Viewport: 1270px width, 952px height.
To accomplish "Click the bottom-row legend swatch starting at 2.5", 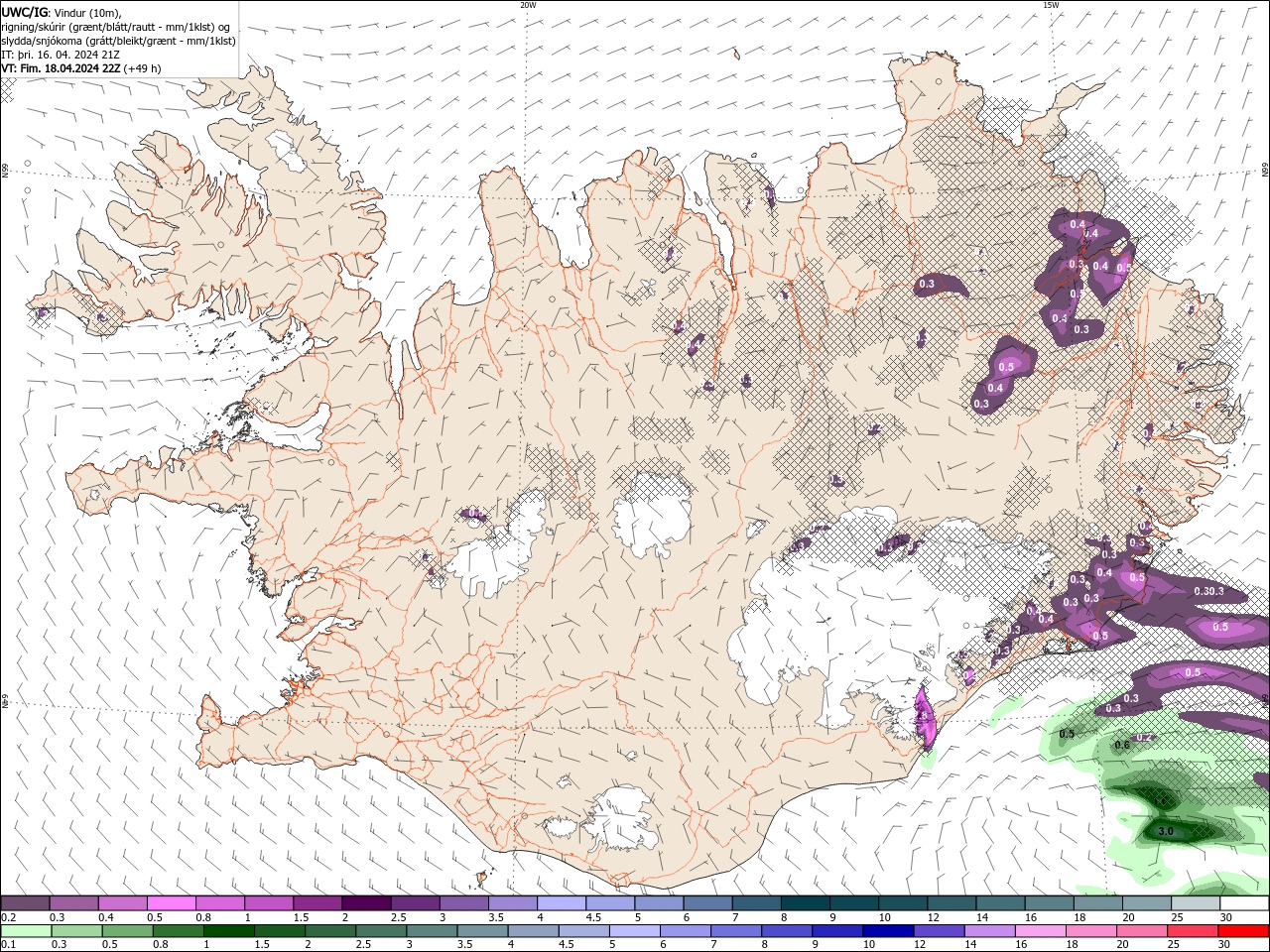I will (x=381, y=931).
